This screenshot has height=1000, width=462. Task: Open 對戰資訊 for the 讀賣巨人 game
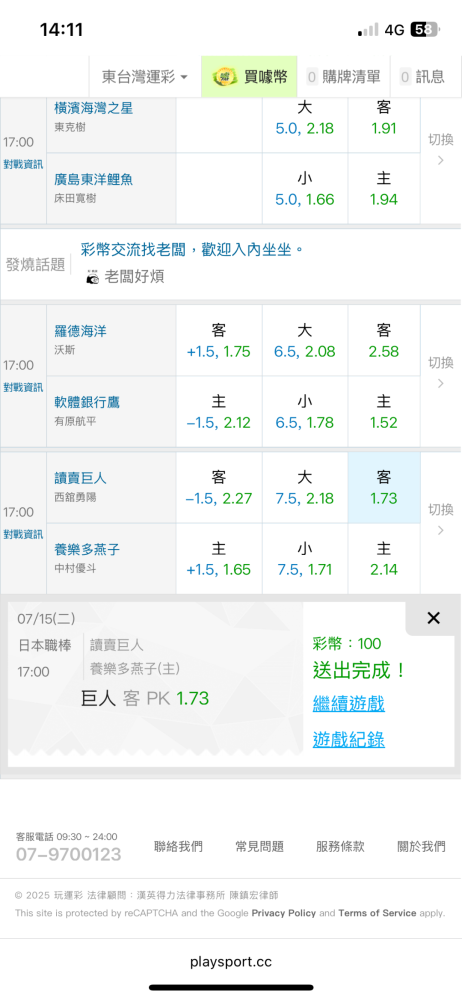pos(23,534)
